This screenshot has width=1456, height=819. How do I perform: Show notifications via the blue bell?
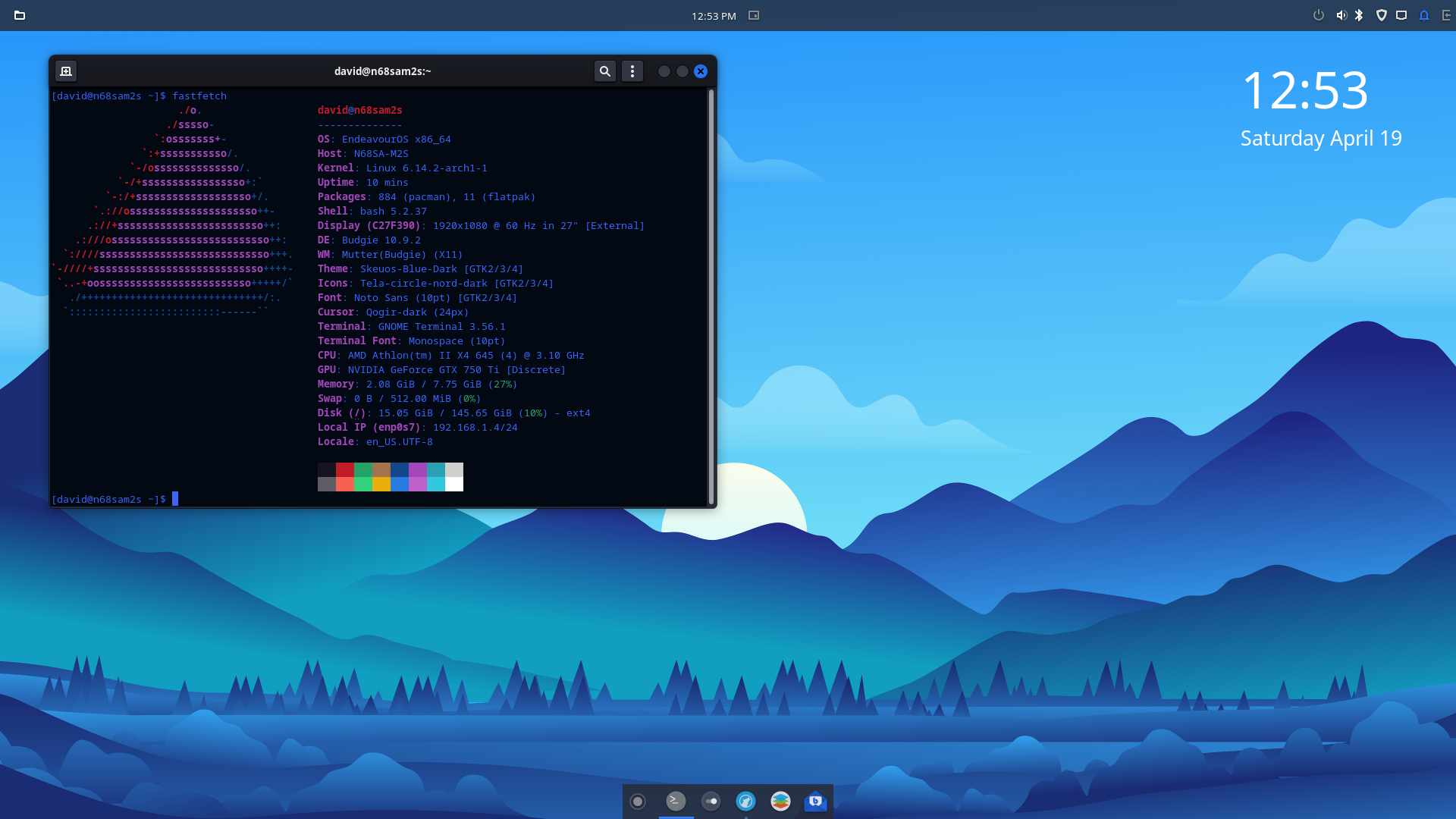pos(1424,15)
